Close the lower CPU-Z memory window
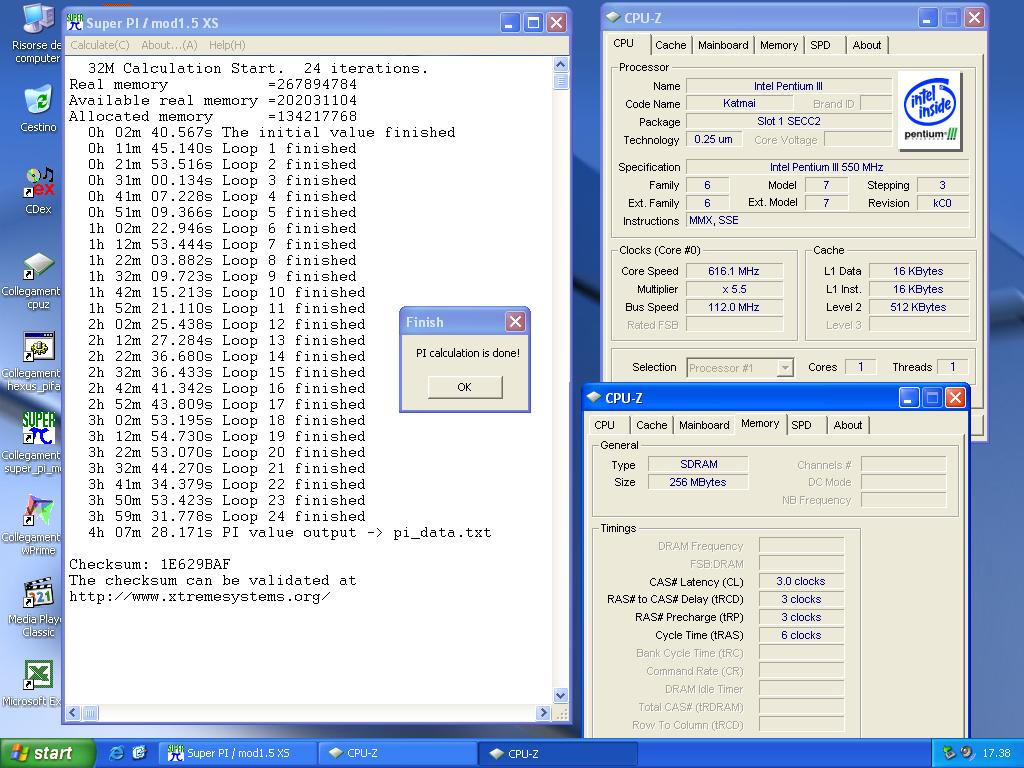The width and height of the screenshot is (1024, 768). (x=955, y=397)
